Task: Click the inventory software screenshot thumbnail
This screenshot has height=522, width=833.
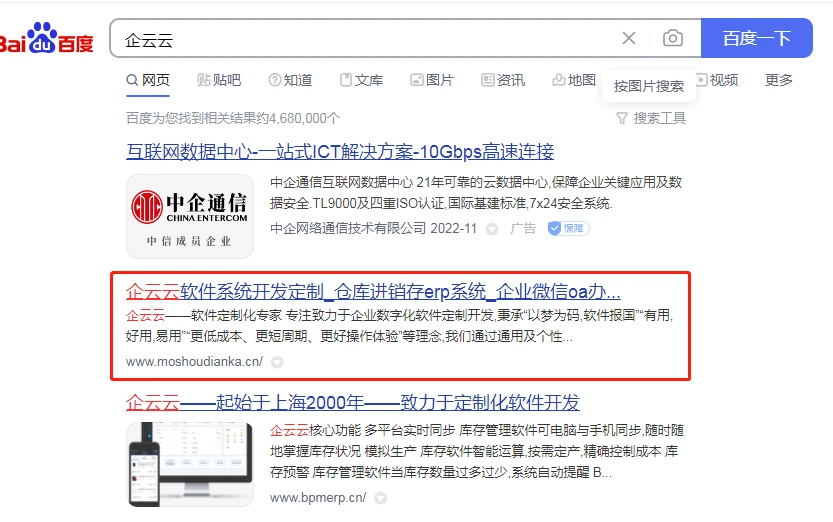Action: [x=190, y=464]
